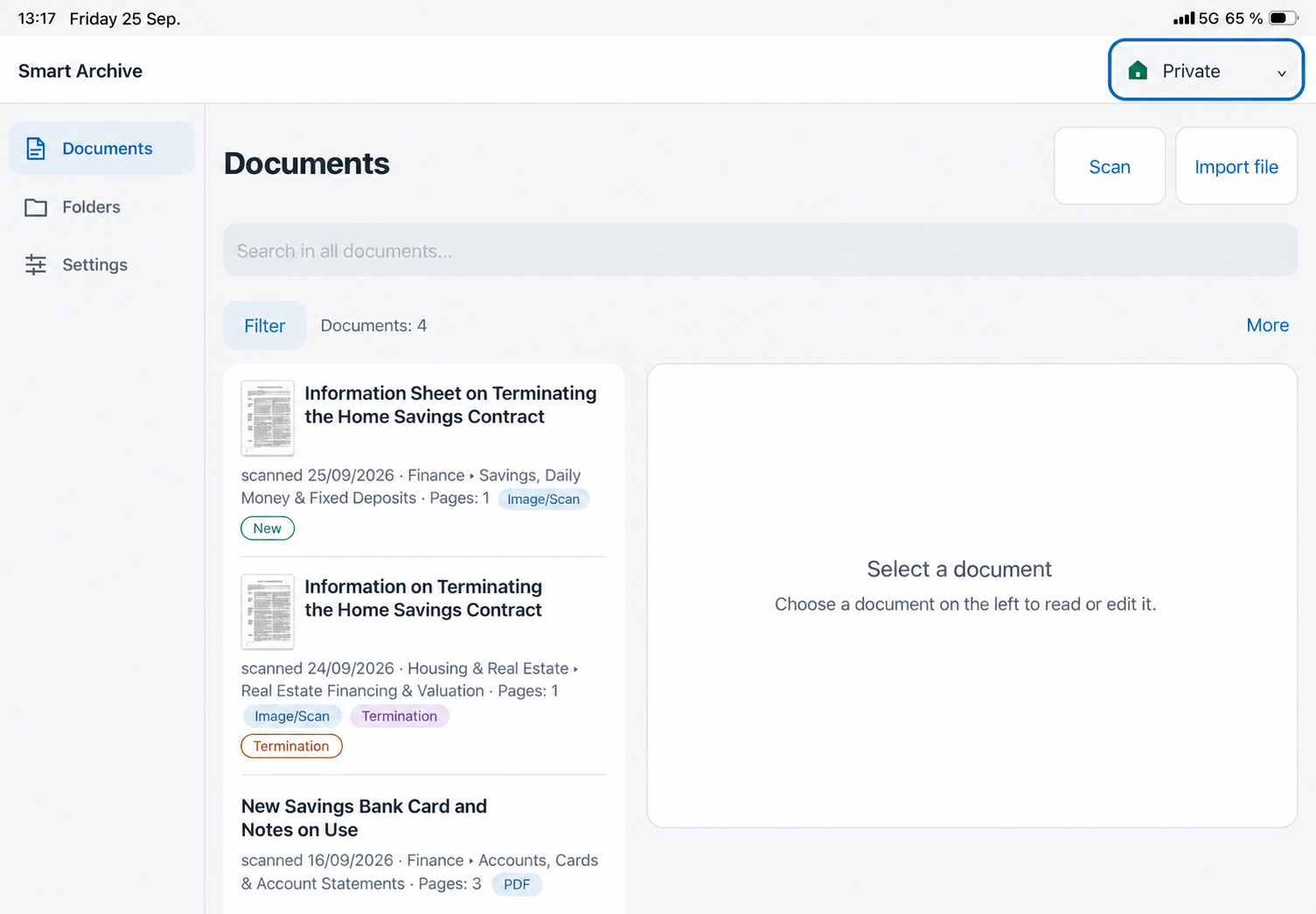Click the Documents: 4 count label
Viewport: 1316px width, 914px height.
point(373,325)
